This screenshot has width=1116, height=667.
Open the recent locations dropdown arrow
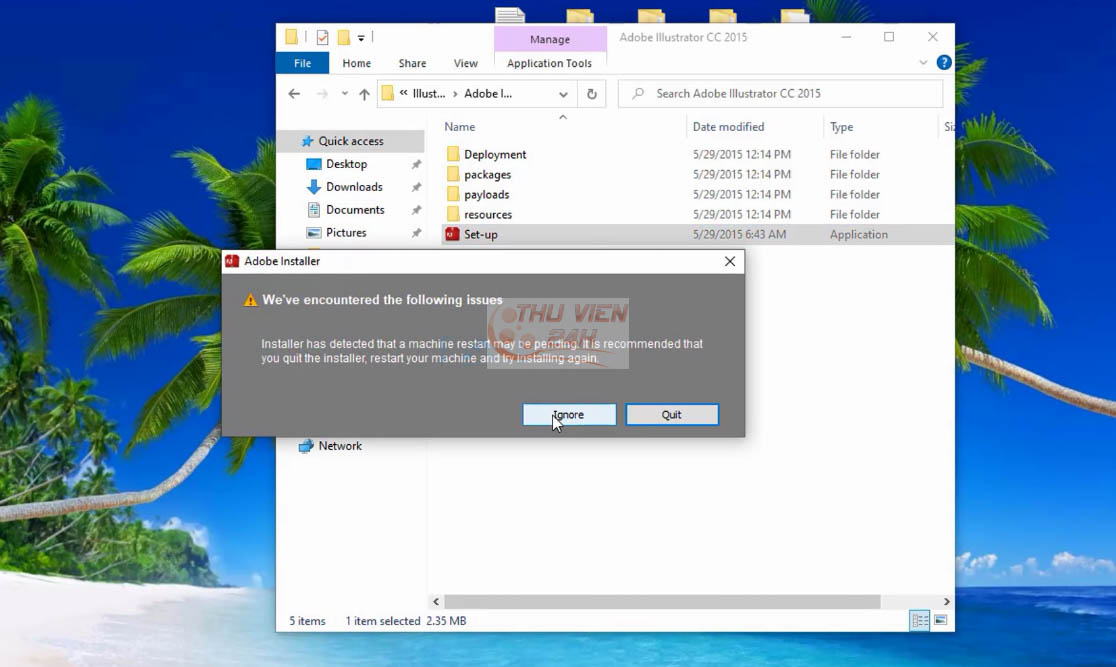pos(344,94)
